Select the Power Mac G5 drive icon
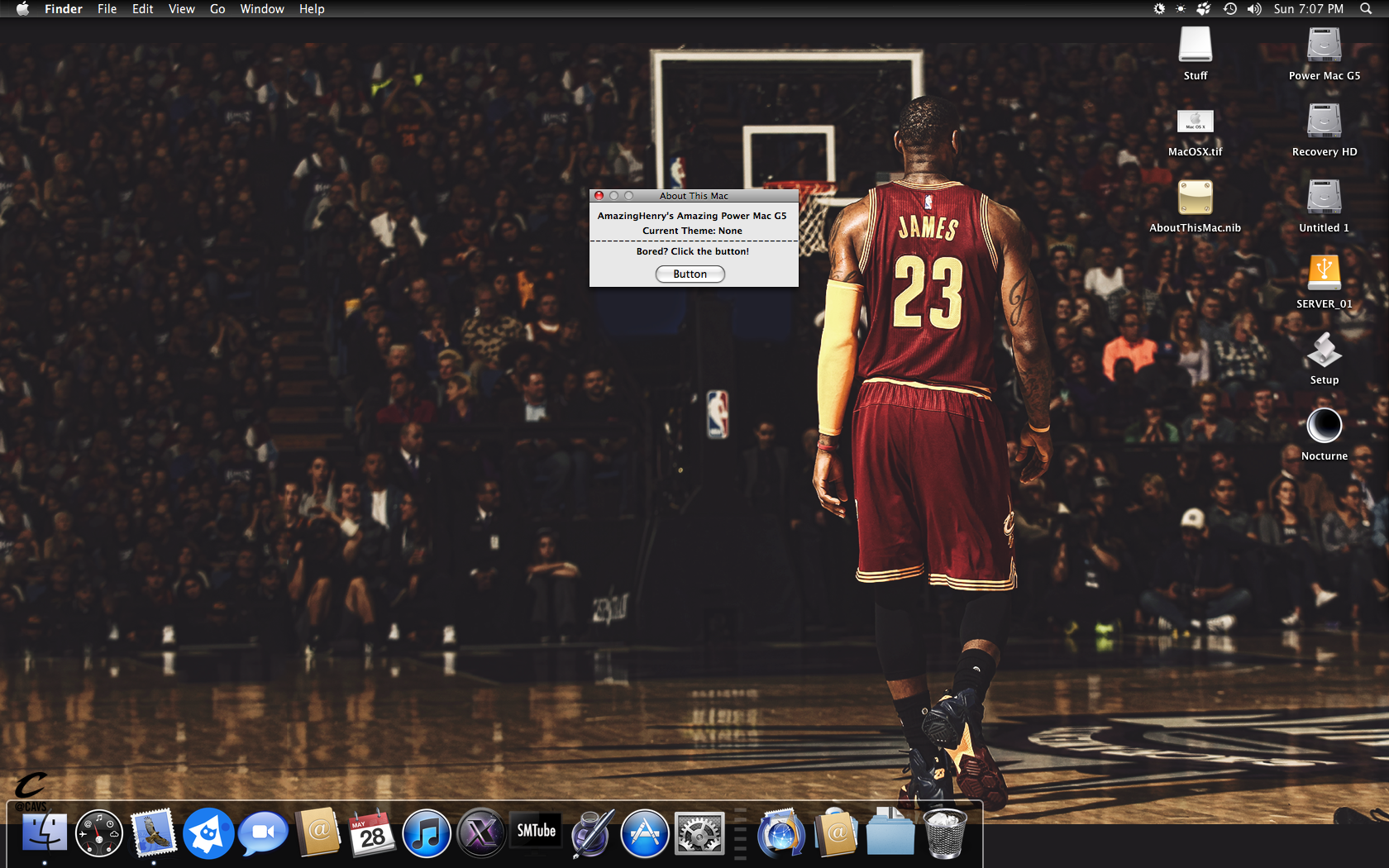The height and width of the screenshot is (868, 1389). pos(1325,45)
